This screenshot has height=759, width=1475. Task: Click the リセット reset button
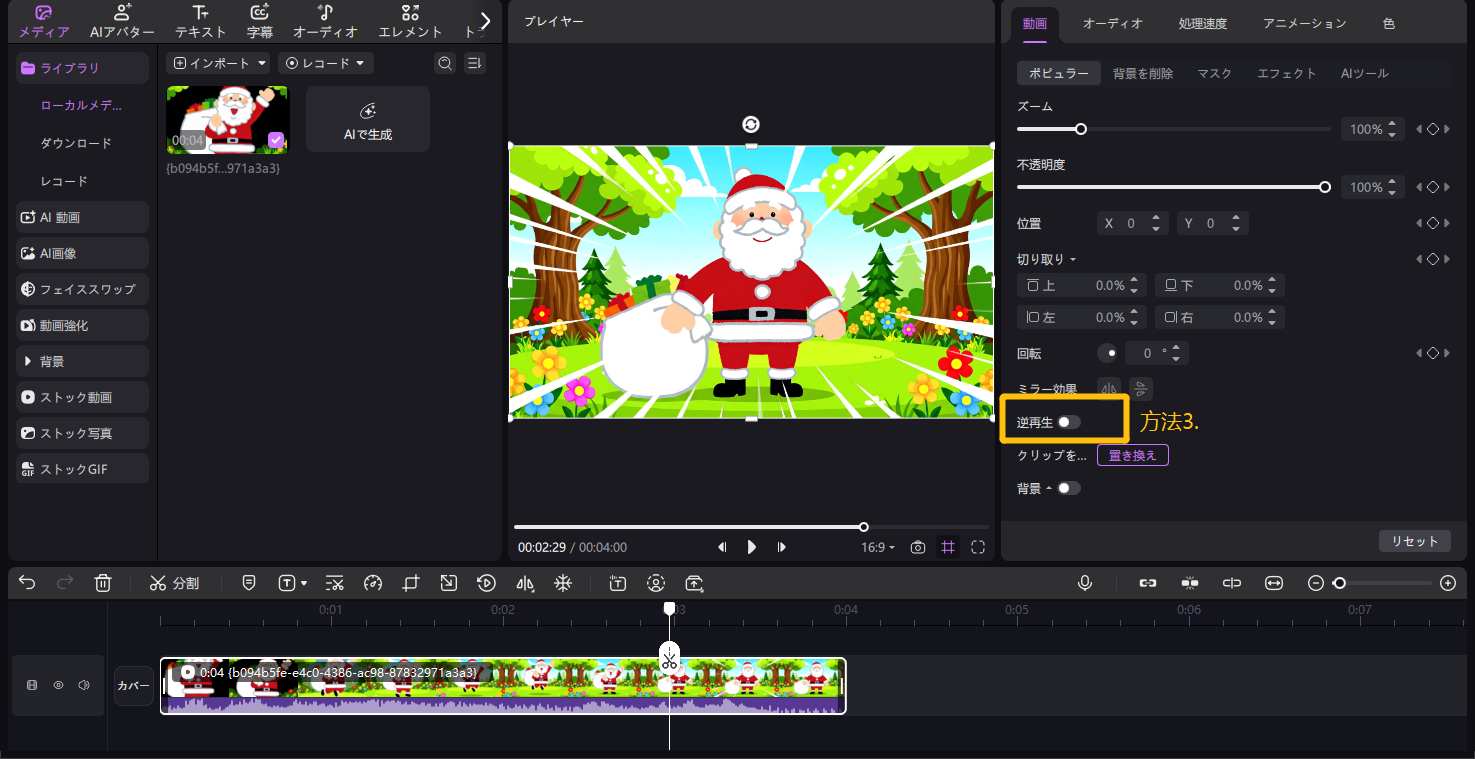point(1414,541)
